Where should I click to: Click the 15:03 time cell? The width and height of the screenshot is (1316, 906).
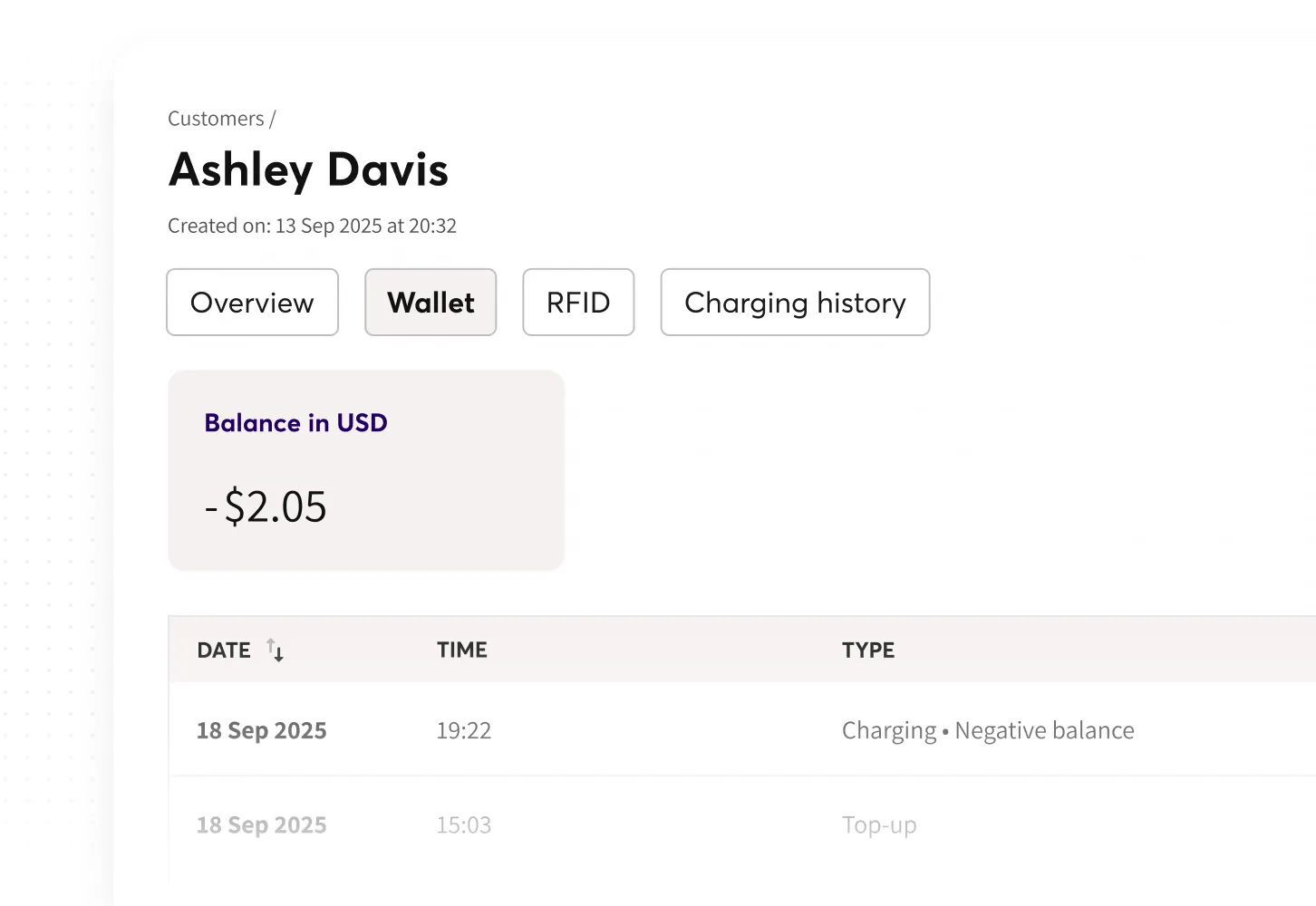[464, 824]
